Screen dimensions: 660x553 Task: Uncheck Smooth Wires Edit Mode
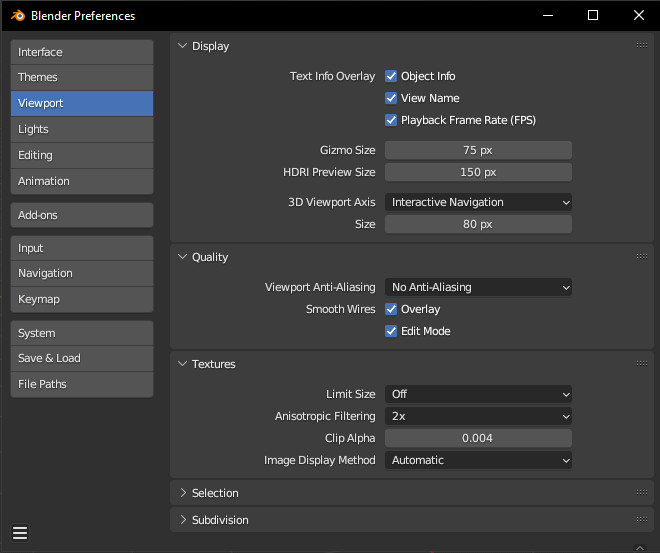391,331
